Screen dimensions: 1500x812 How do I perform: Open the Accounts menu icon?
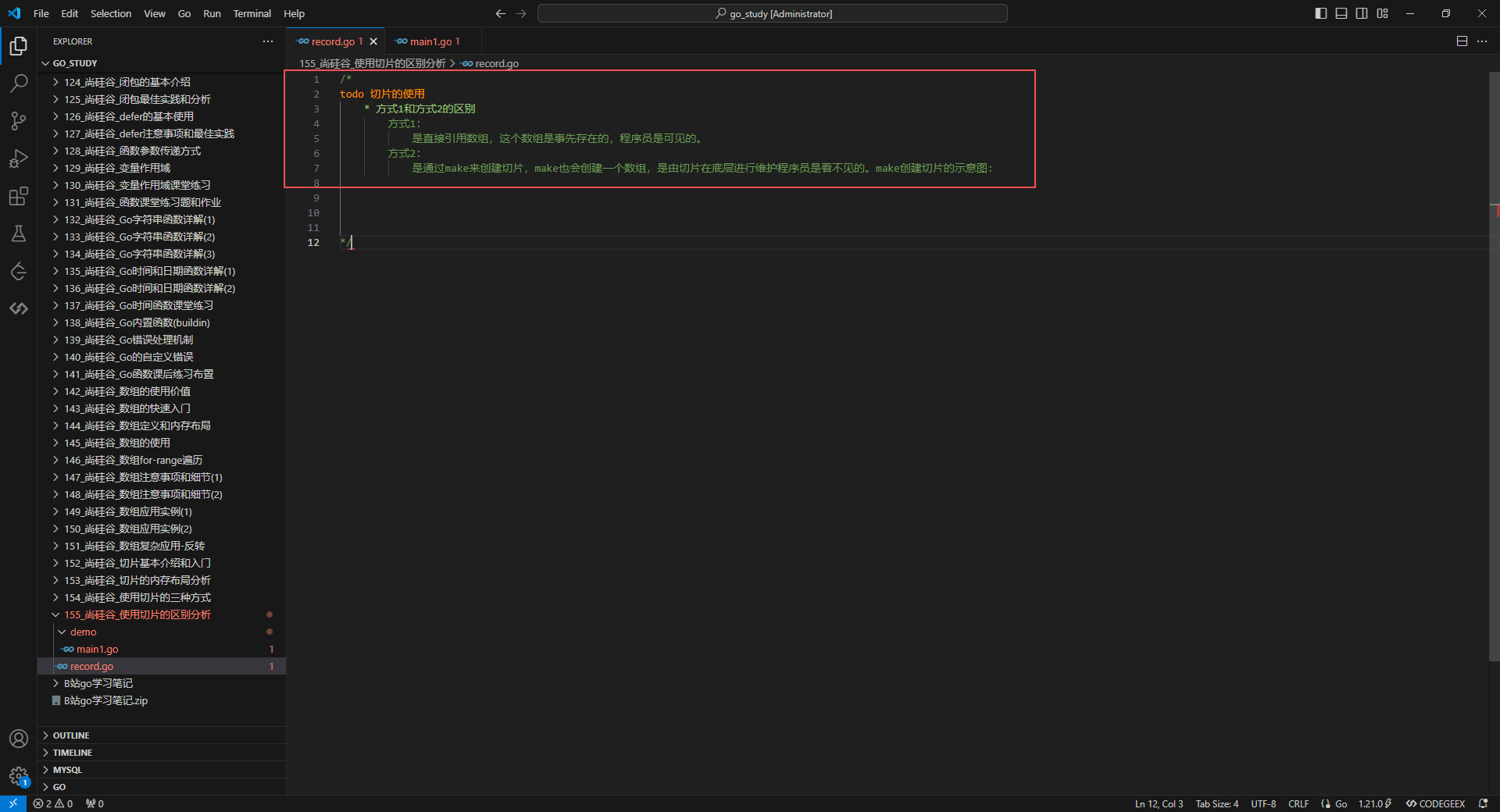[x=19, y=739]
